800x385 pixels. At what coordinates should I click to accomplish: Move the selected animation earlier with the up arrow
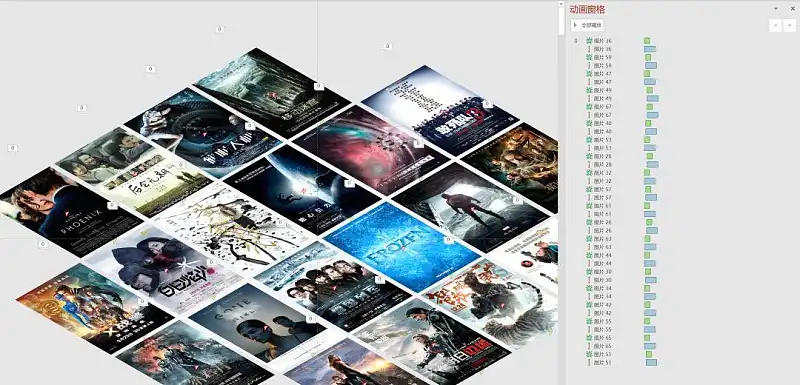[776, 25]
